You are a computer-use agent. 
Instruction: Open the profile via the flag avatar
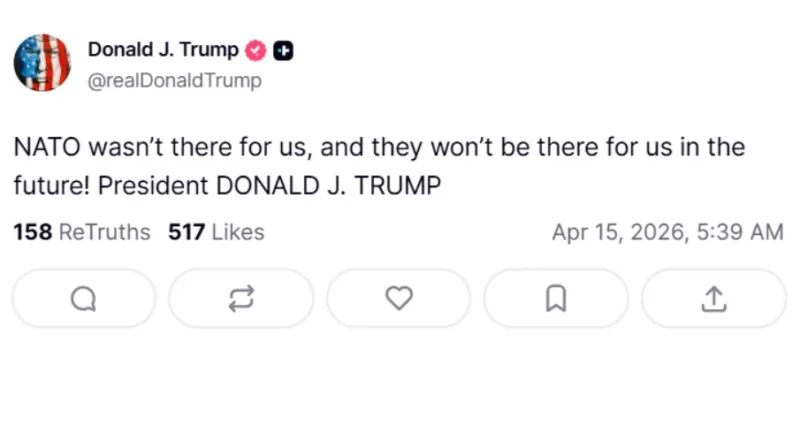[x=42, y=62]
